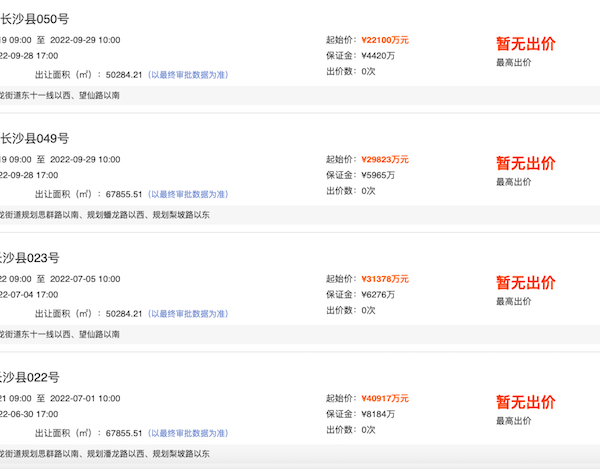
Task: Click deadline 22-09-28 17:00 in 050号
Action: point(29,55)
